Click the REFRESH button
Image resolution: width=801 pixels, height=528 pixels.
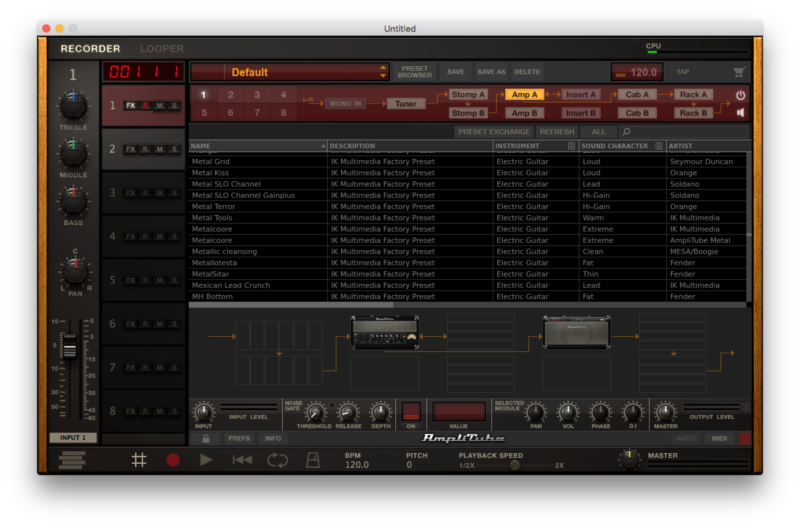point(557,132)
